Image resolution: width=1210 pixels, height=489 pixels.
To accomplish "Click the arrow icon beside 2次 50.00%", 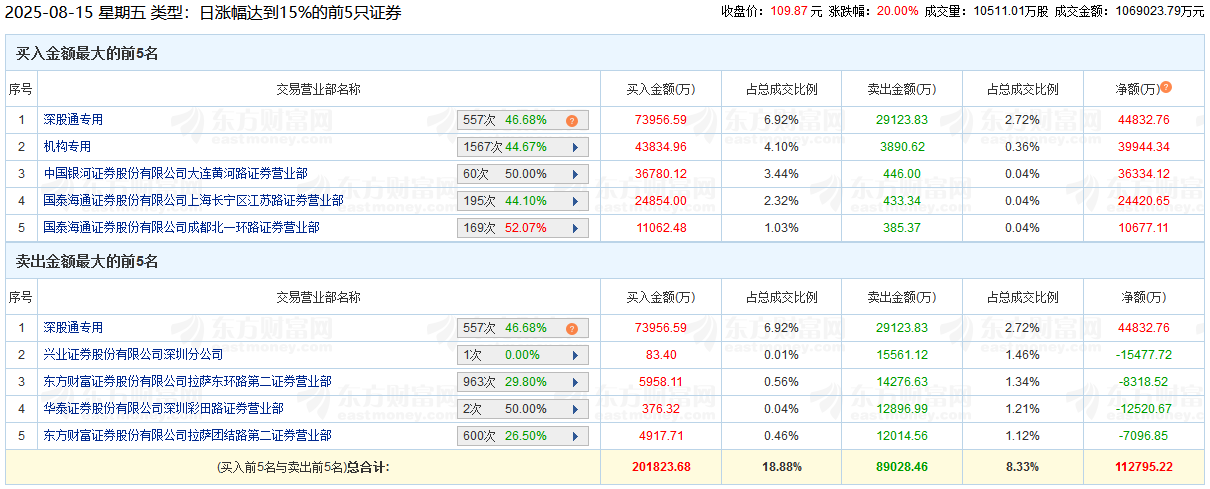I will [x=575, y=409].
